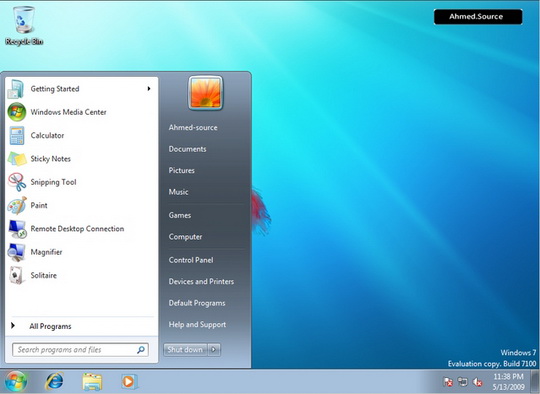Launch Paint by its label

click(39, 205)
